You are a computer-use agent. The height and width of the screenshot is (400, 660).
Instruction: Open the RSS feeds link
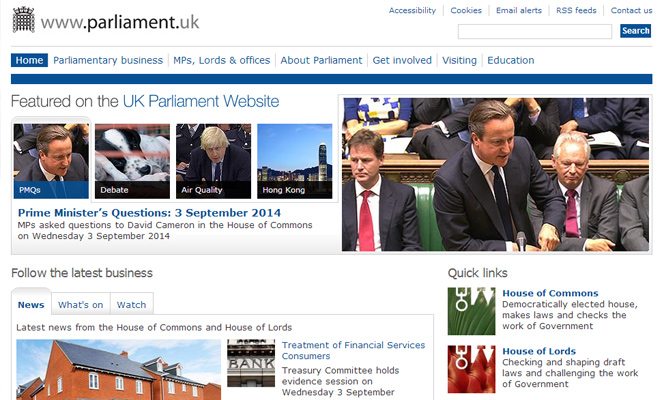coord(576,11)
